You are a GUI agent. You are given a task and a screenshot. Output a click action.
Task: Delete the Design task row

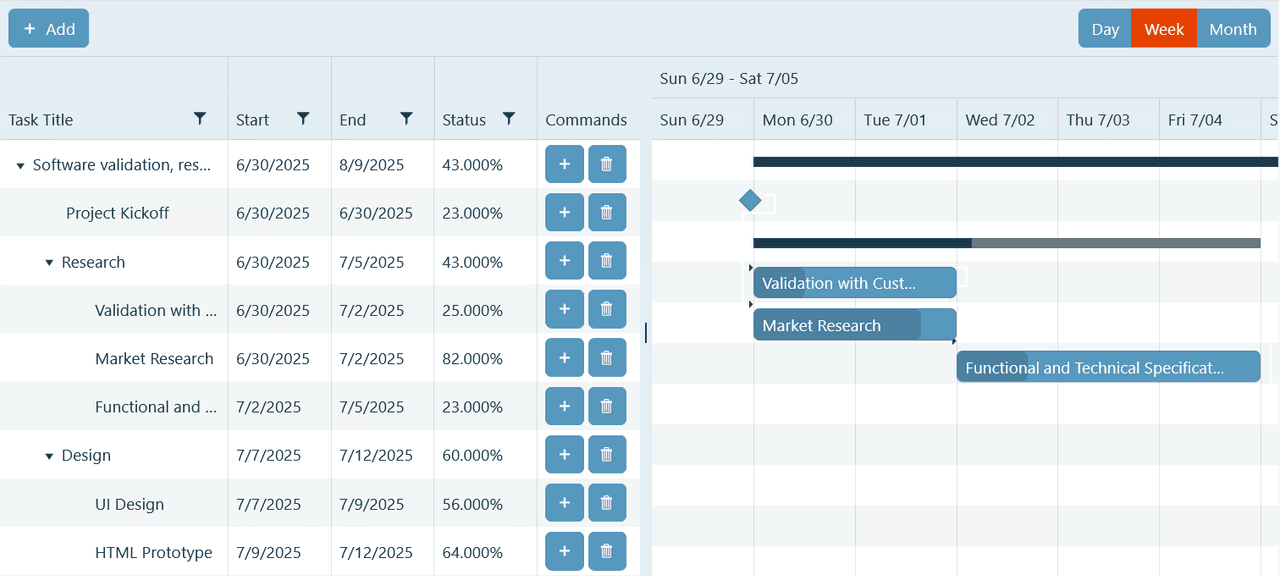607,455
